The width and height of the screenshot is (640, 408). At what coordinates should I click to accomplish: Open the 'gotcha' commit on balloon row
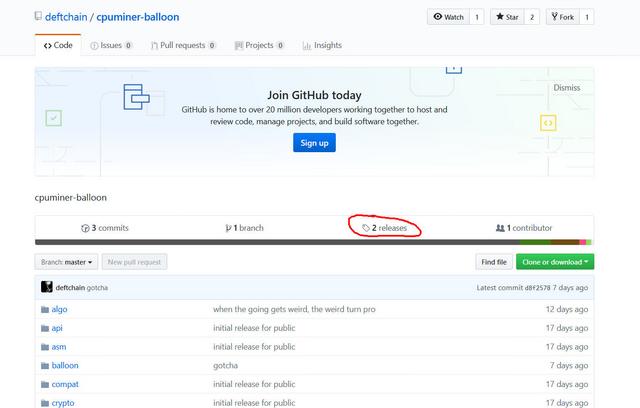point(225,366)
